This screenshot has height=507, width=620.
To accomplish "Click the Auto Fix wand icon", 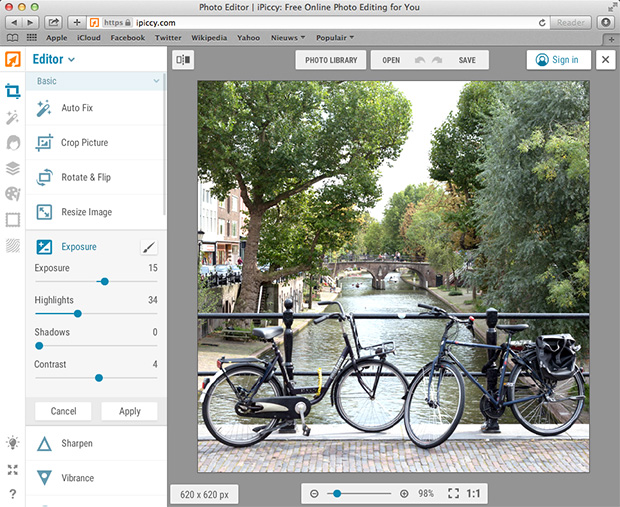I will pyautogui.click(x=43, y=108).
